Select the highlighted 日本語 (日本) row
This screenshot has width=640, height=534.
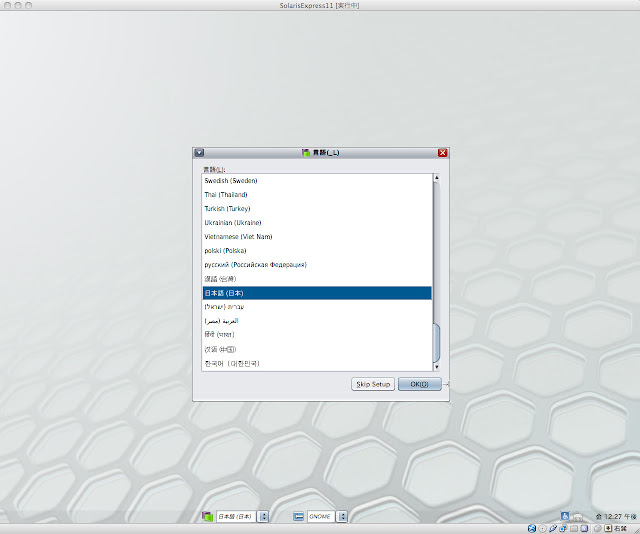point(317,293)
